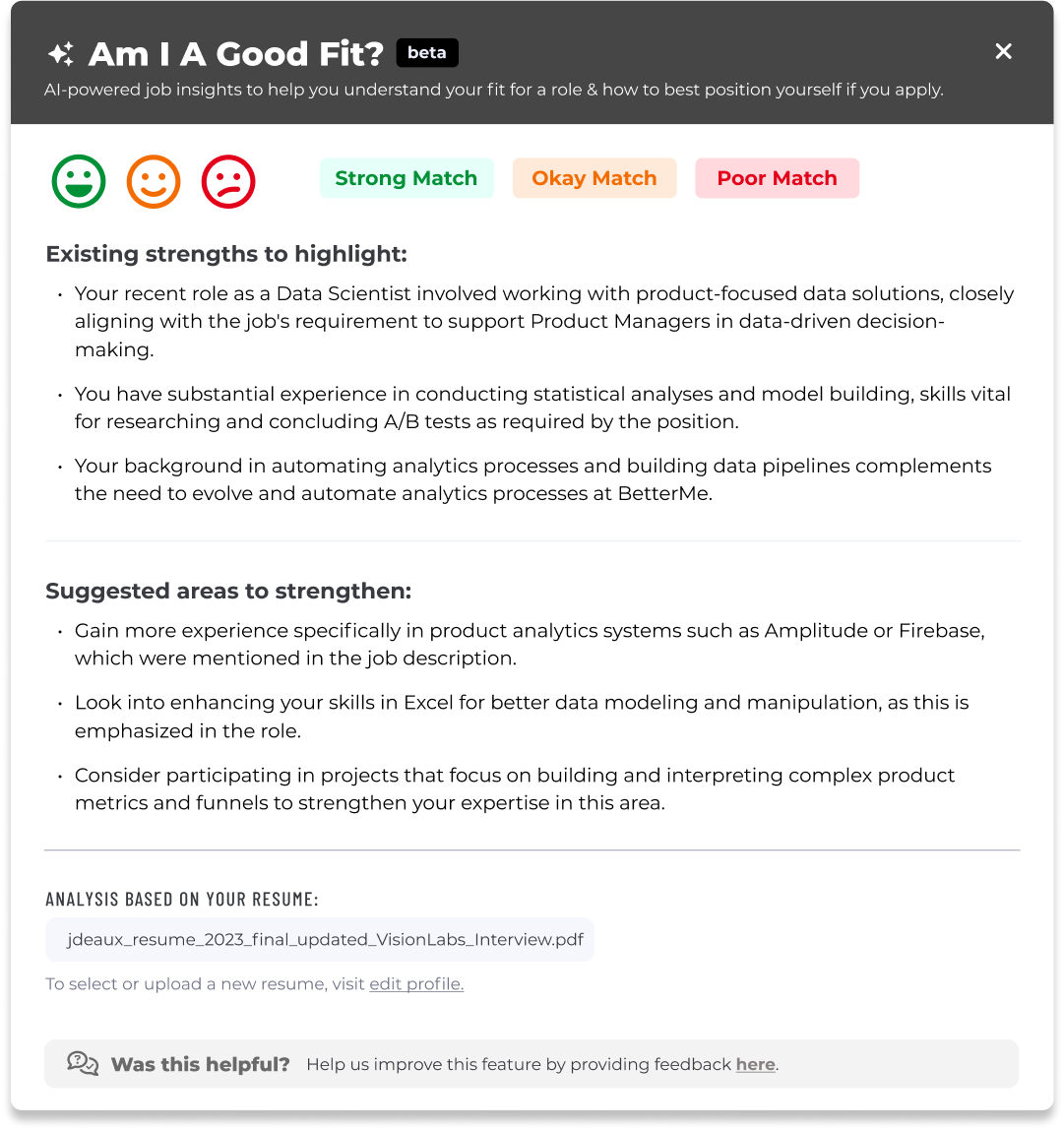Screen dimensions: 1064x1130
Task: Click the Excel skills suggestion bullet
Action: click(522, 717)
